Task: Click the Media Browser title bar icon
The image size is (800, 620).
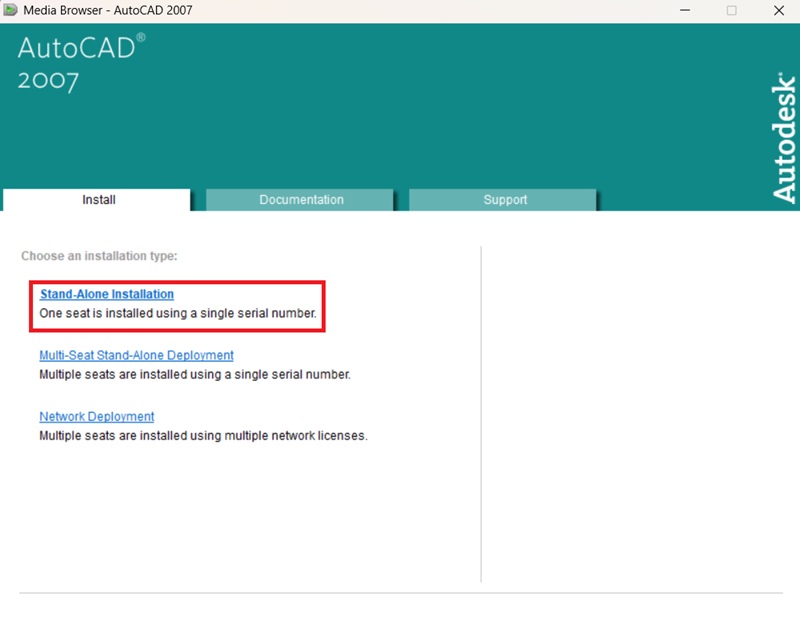Action: (11, 10)
